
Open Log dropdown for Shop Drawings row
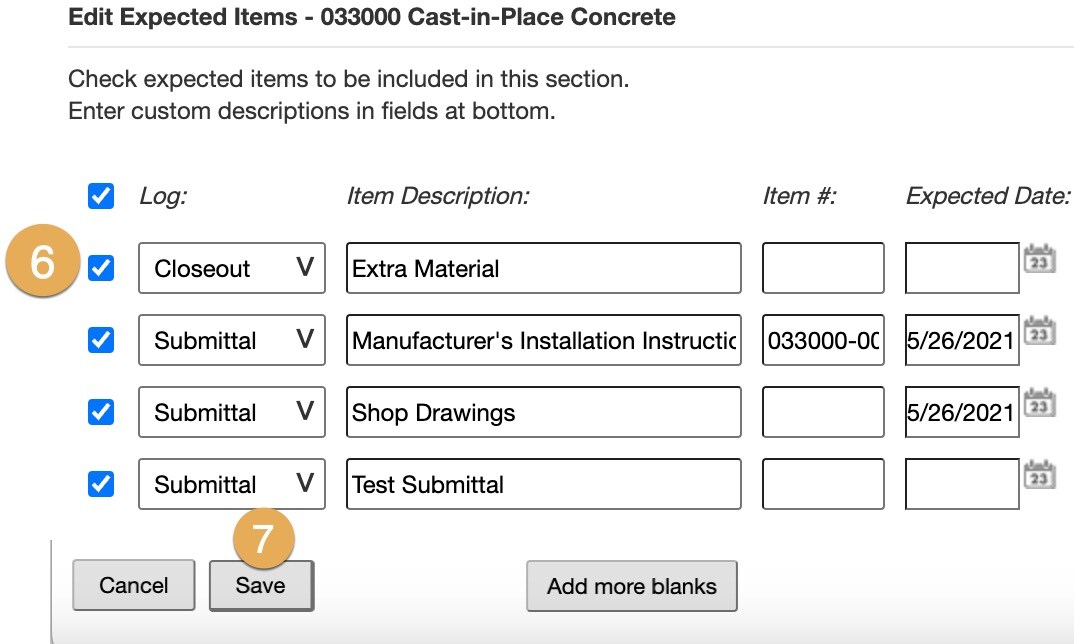coord(232,412)
